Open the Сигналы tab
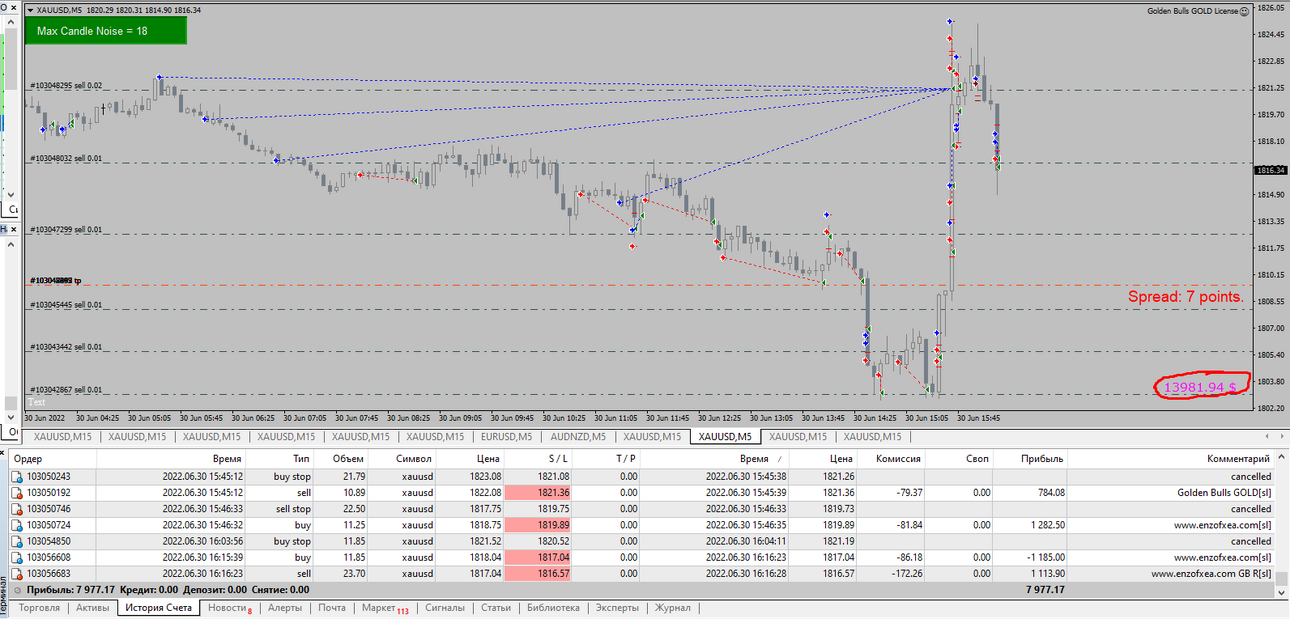Screen dimensions: 1290x619 (445, 608)
